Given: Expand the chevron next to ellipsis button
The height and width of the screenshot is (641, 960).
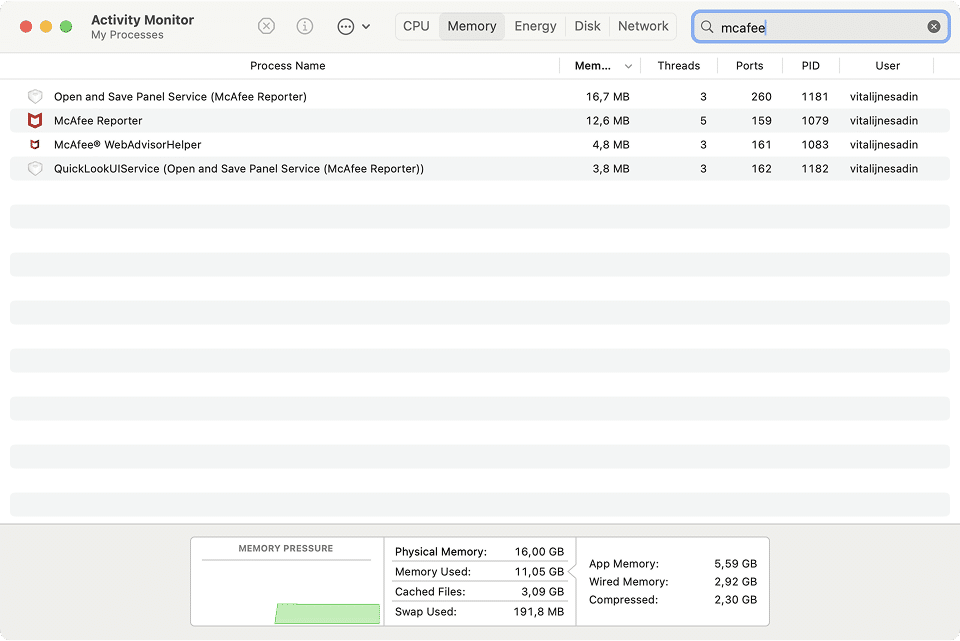Looking at the screenshot, I should (366, 27).
